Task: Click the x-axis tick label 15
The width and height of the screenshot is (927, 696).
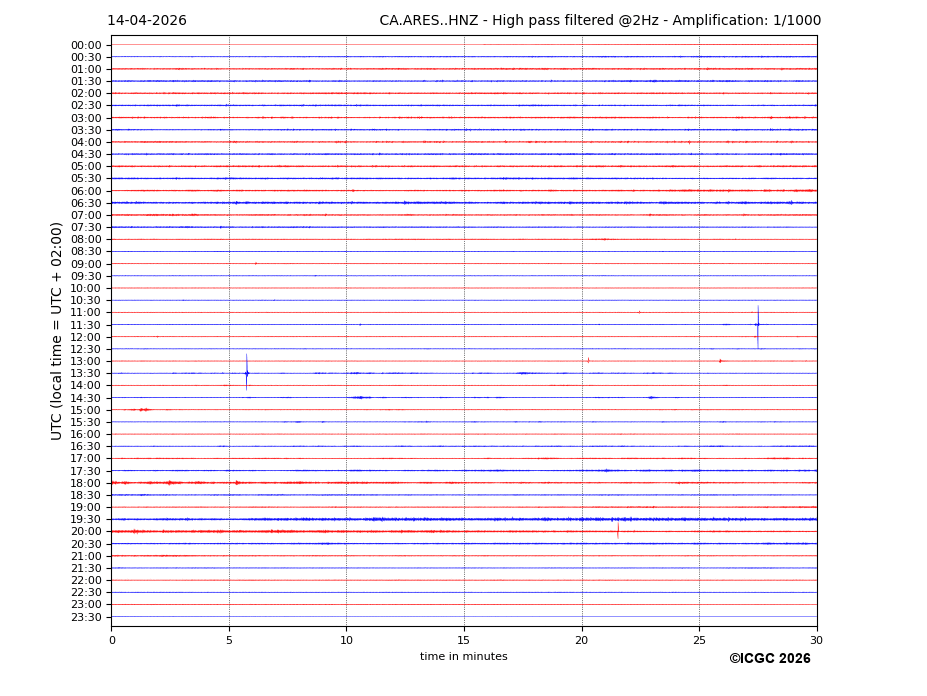Action: tap(464, 639)
